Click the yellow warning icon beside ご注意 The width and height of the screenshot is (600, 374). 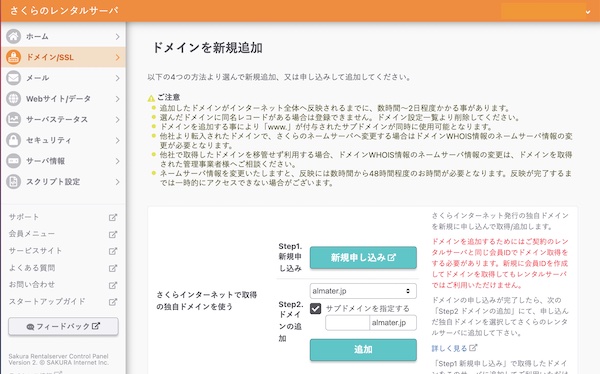pos(151,98)
